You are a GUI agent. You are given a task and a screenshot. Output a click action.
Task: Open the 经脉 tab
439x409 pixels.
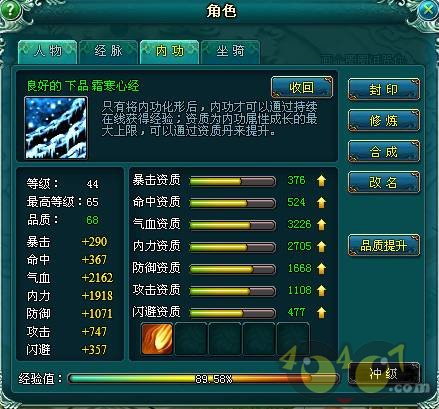click(x=109, y=52)
